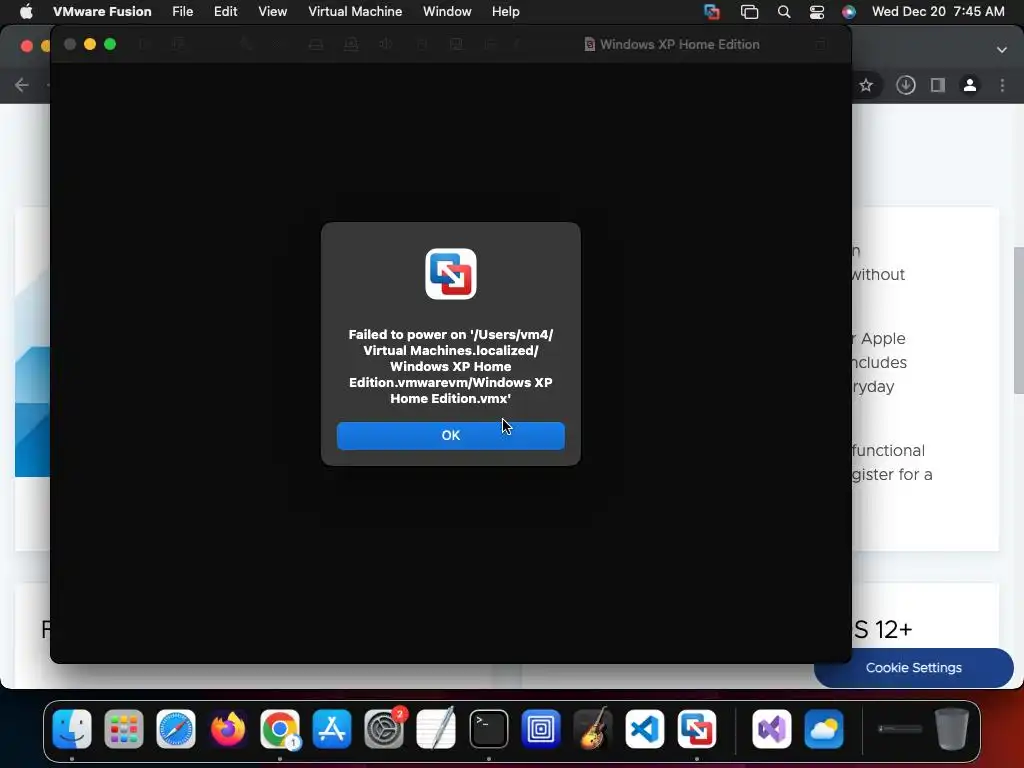Open Visual Studio Code from the Dock

pyautogui.click(x=645, y=729)
